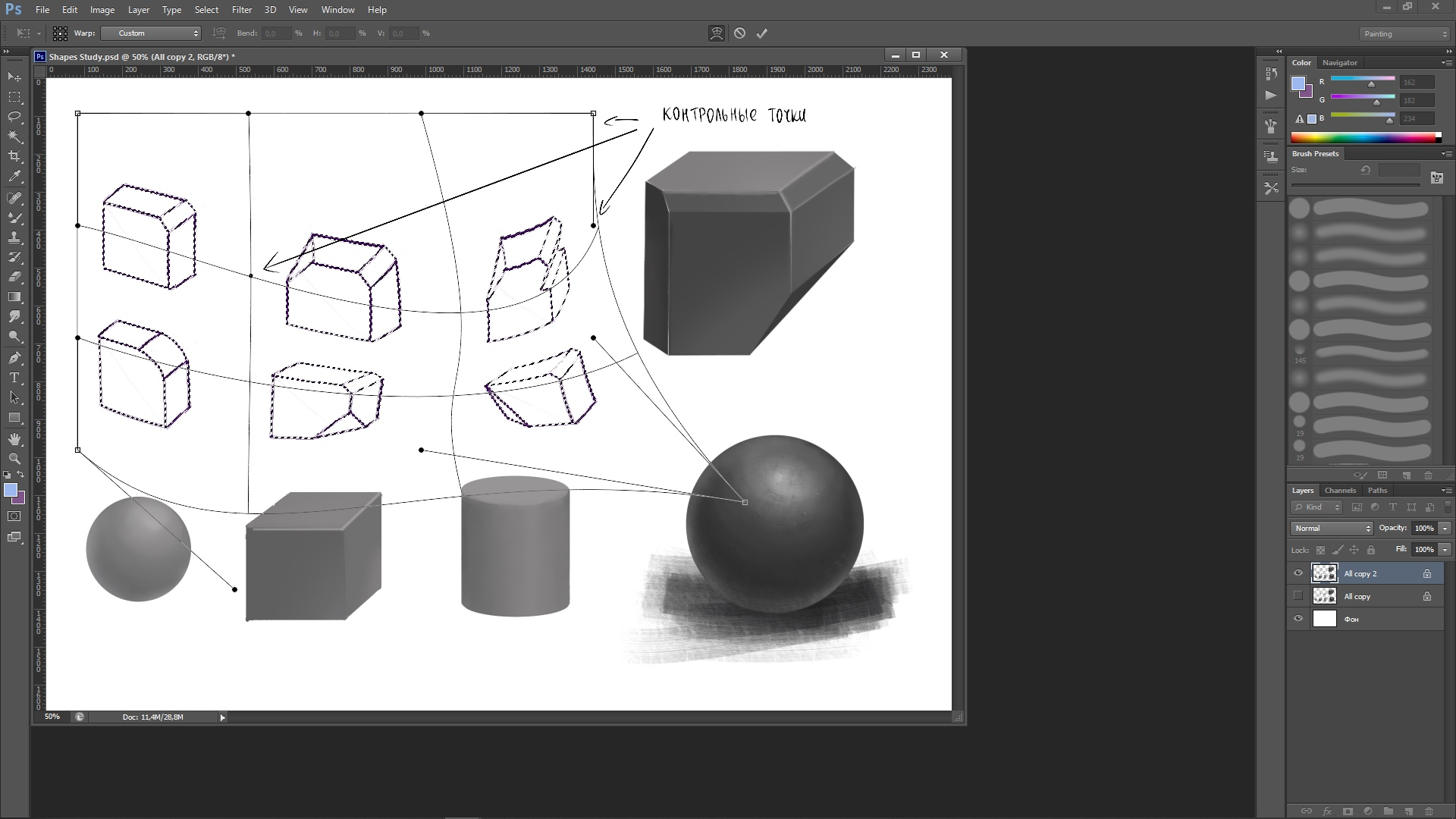Image resolution: width=1456 pixels, height=819 pixels.
Task: Select the Rectangular Marquee tool
Action: [x=14, y=97]
